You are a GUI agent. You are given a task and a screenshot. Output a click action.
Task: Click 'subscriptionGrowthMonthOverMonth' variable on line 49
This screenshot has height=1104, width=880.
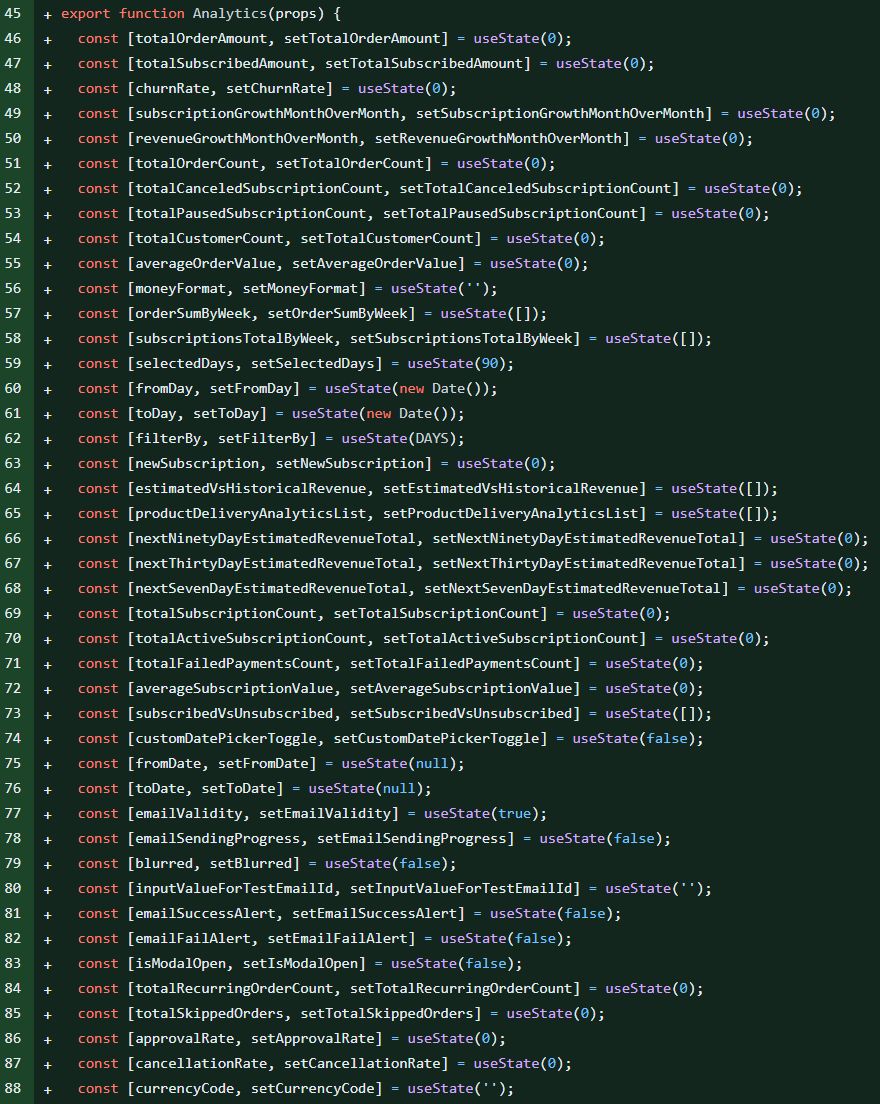point(268,113)
